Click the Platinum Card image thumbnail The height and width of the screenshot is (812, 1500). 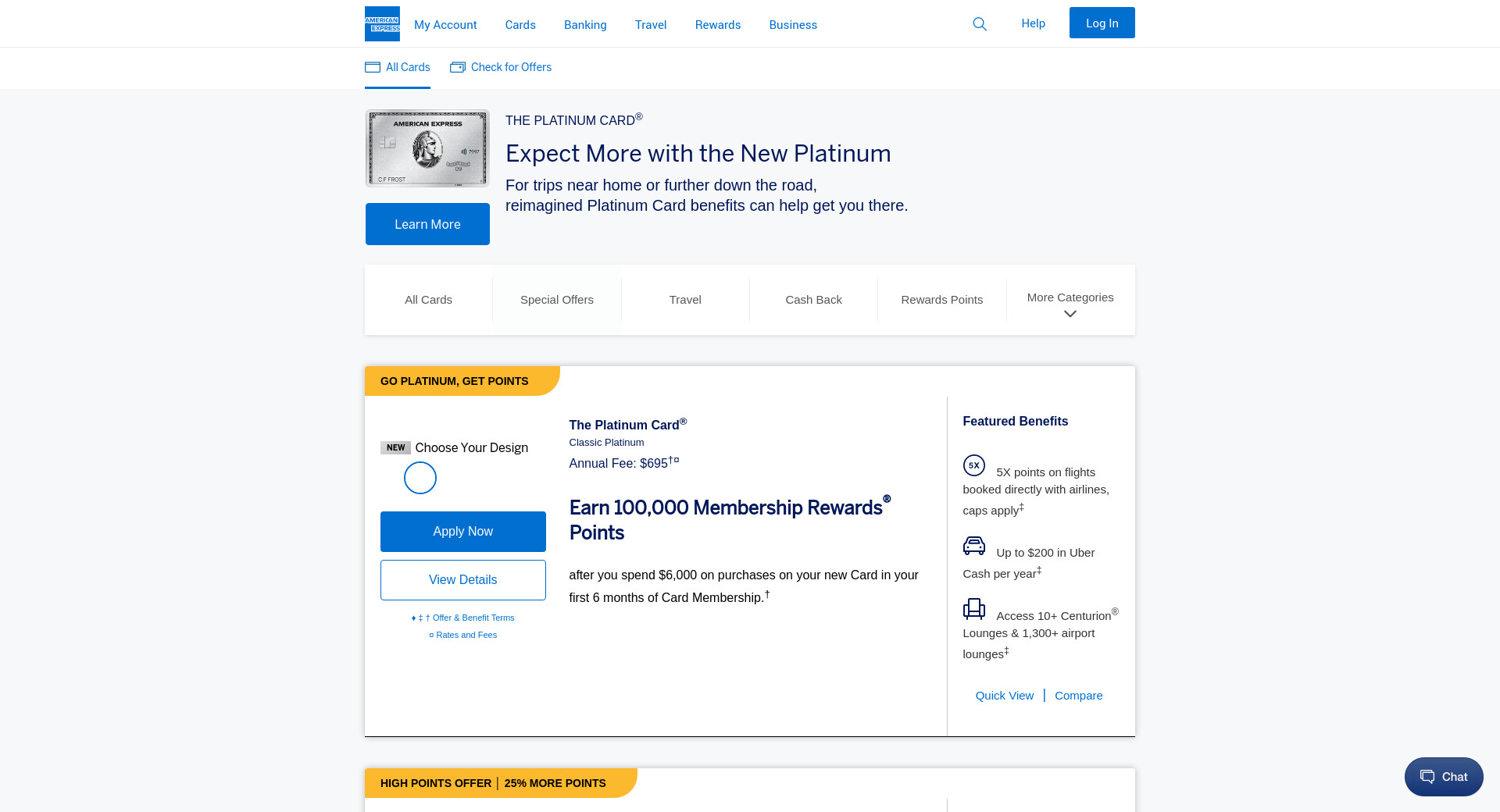427,148
